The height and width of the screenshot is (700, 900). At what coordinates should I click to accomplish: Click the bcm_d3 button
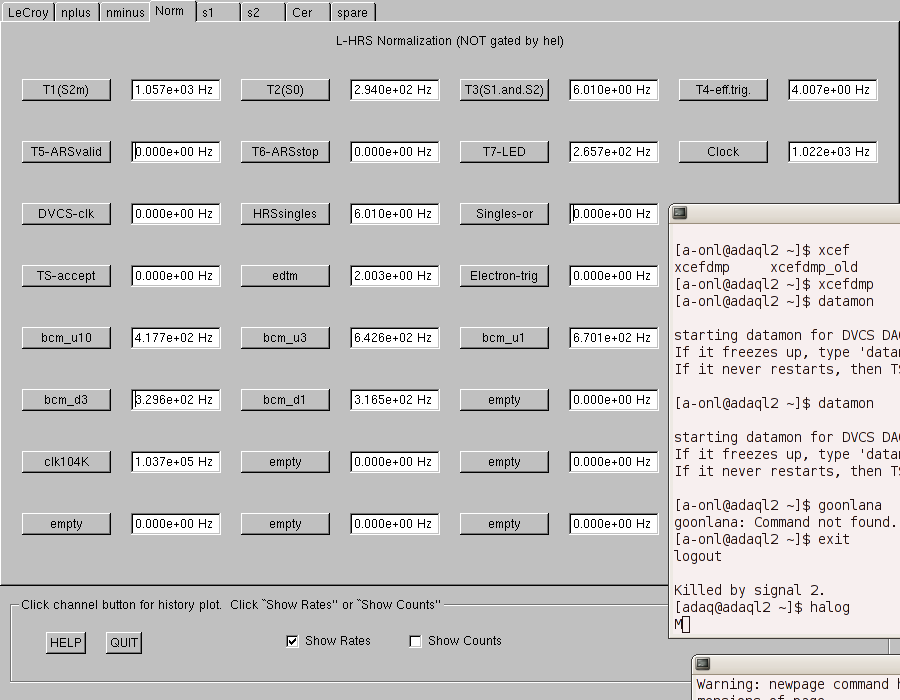coord(66,400)
